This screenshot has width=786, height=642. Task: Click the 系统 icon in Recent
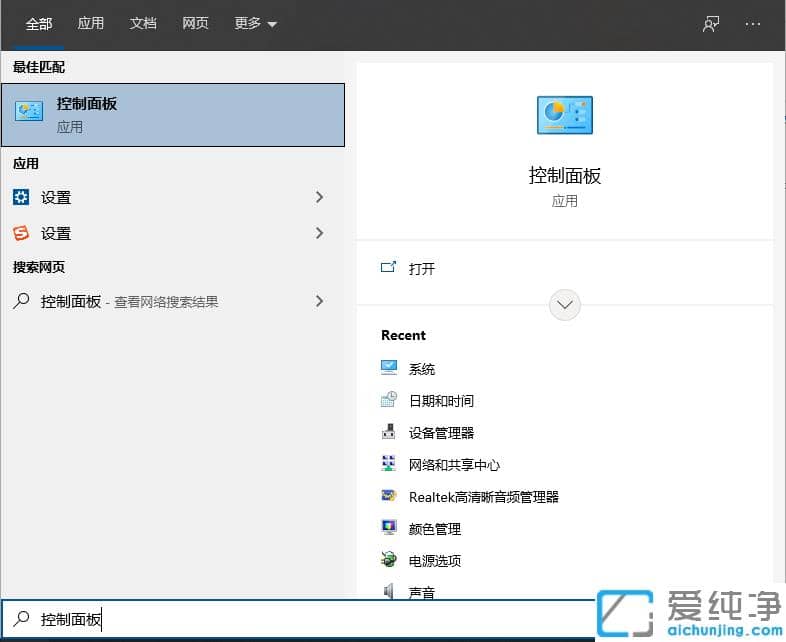pos(389,368)
